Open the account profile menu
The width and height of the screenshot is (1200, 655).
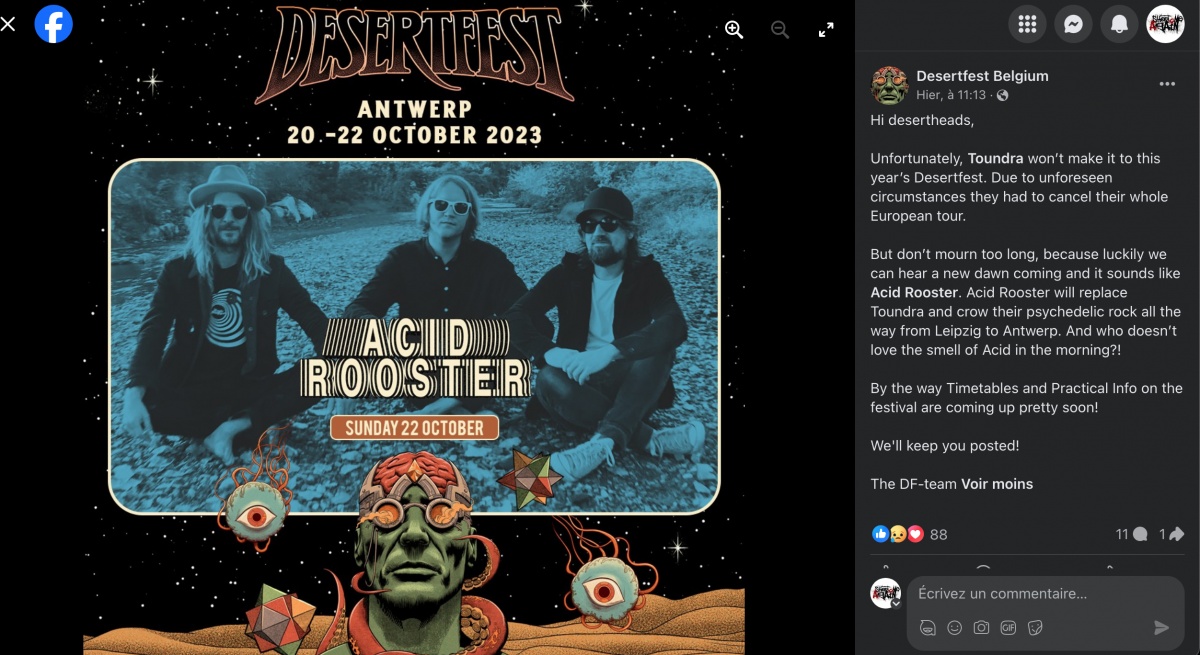click(x=1165, y=25)
